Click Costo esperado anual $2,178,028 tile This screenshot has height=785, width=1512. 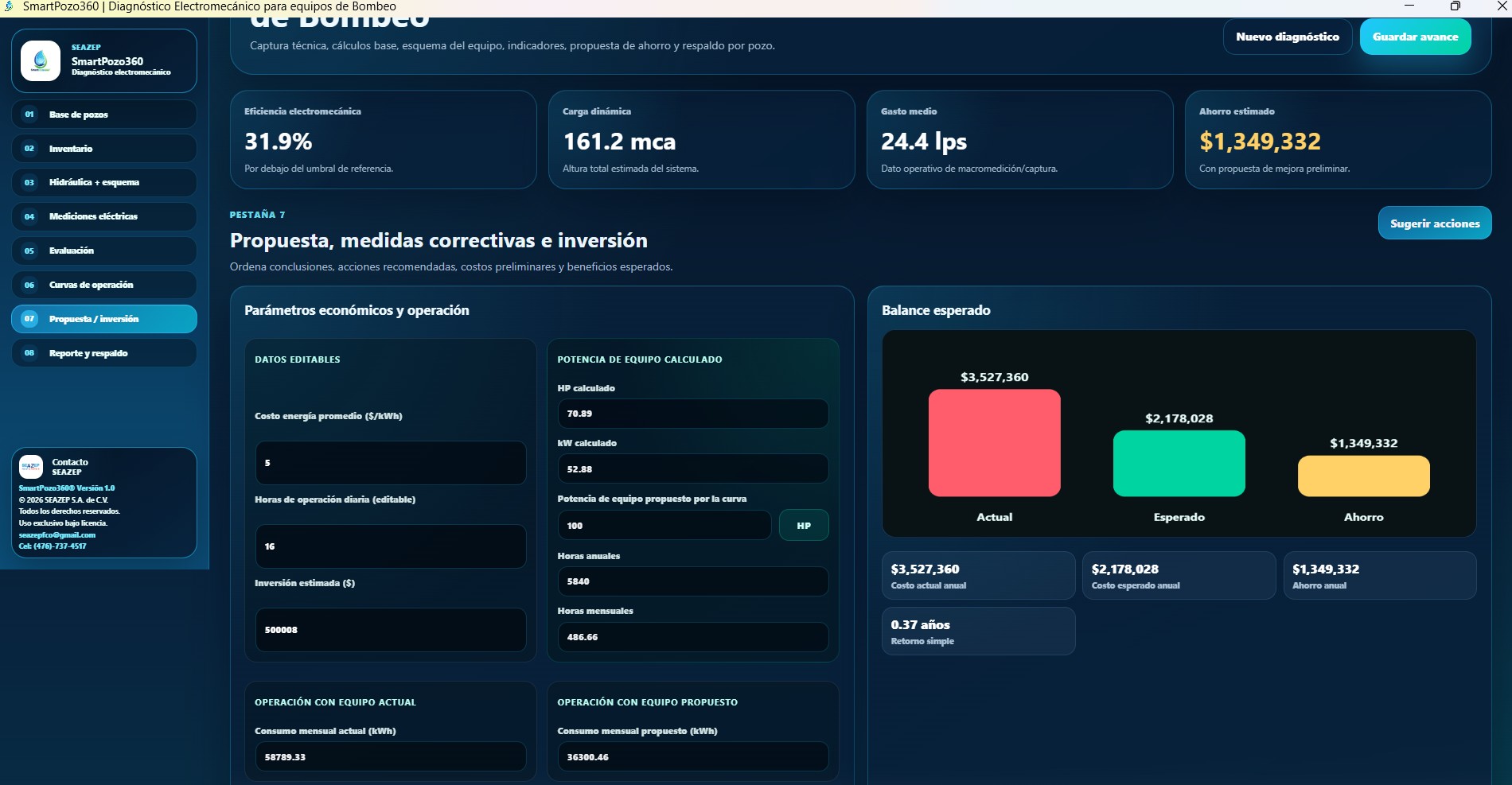(1179, 576)
